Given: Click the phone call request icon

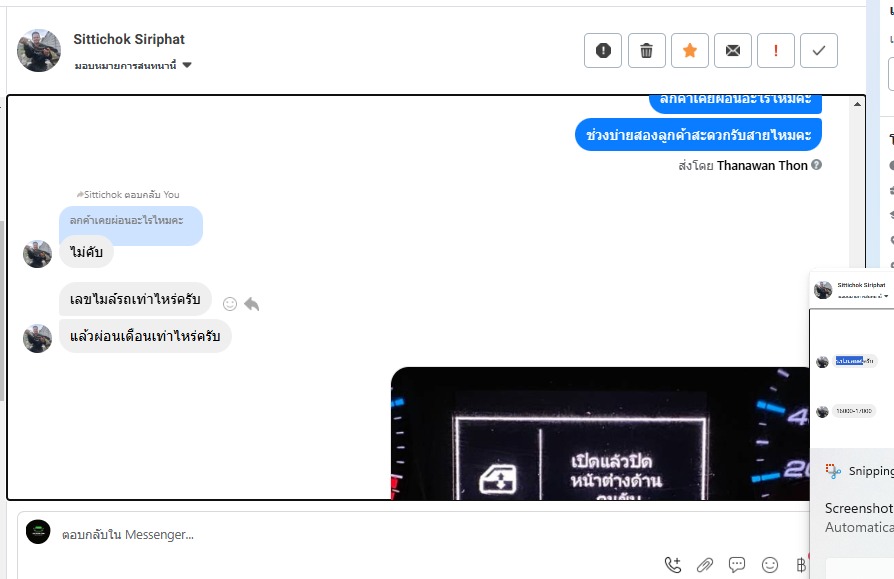Looking at the screenshot, I should click(x=673, y=565).
